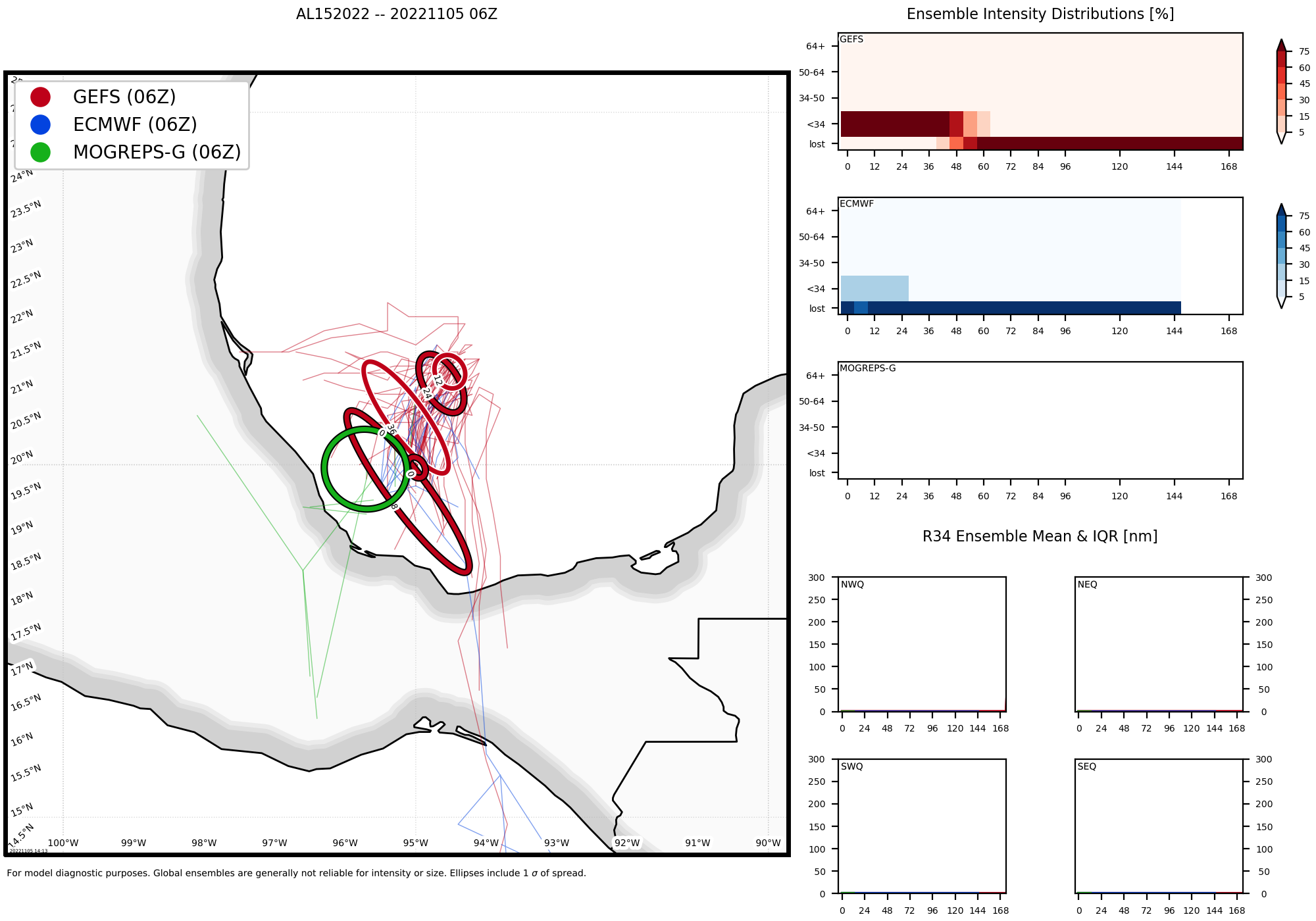Click the R34 Ensemble Mean heading

pyautogui.click(x=1040, y=536)
